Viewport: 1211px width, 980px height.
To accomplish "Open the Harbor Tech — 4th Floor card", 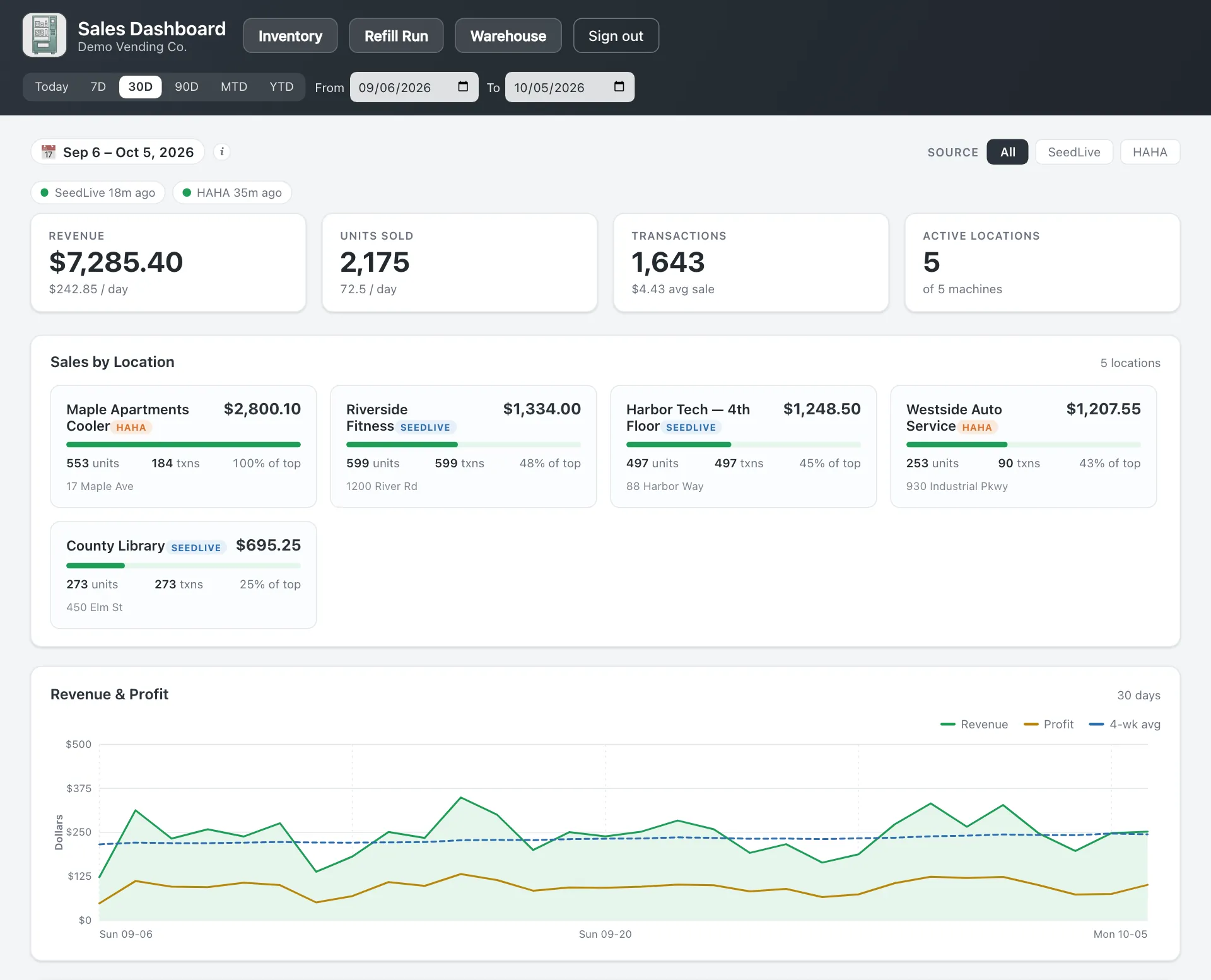I will tap(744, 446).
